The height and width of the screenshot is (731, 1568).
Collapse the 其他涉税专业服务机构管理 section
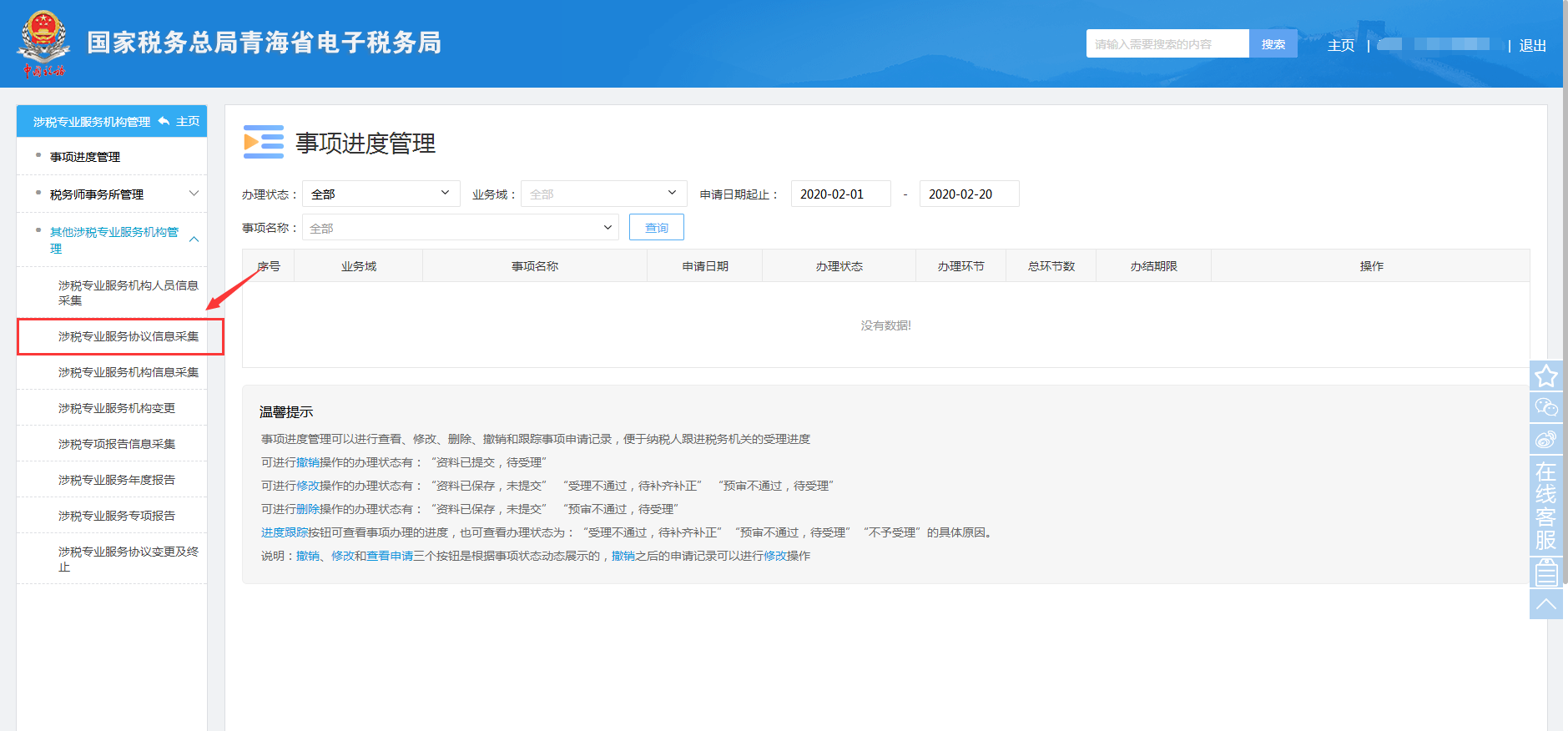click(x=194, y=239)
